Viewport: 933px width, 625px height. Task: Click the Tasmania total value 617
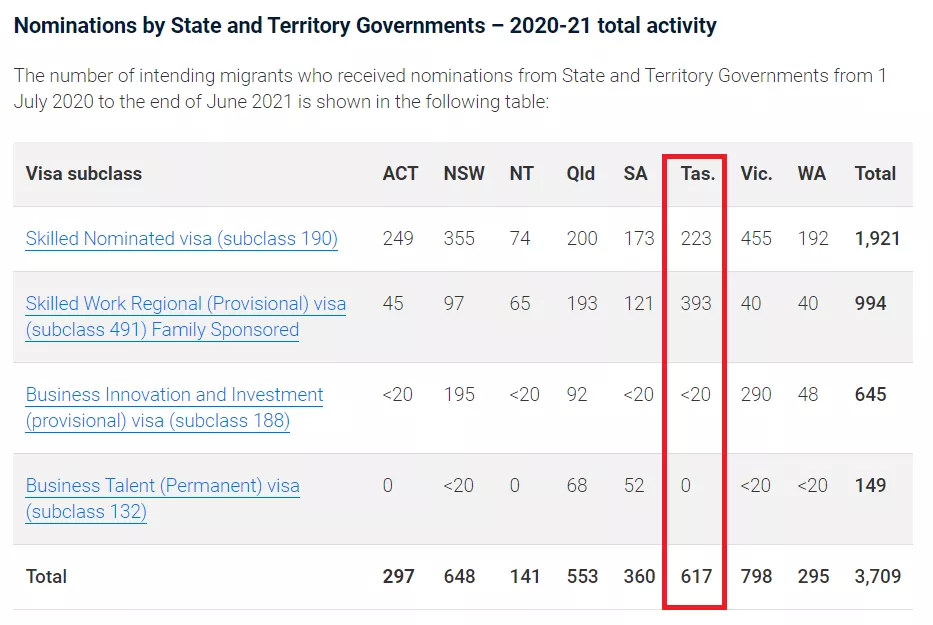pyautogui.click(x=696, y=577)
